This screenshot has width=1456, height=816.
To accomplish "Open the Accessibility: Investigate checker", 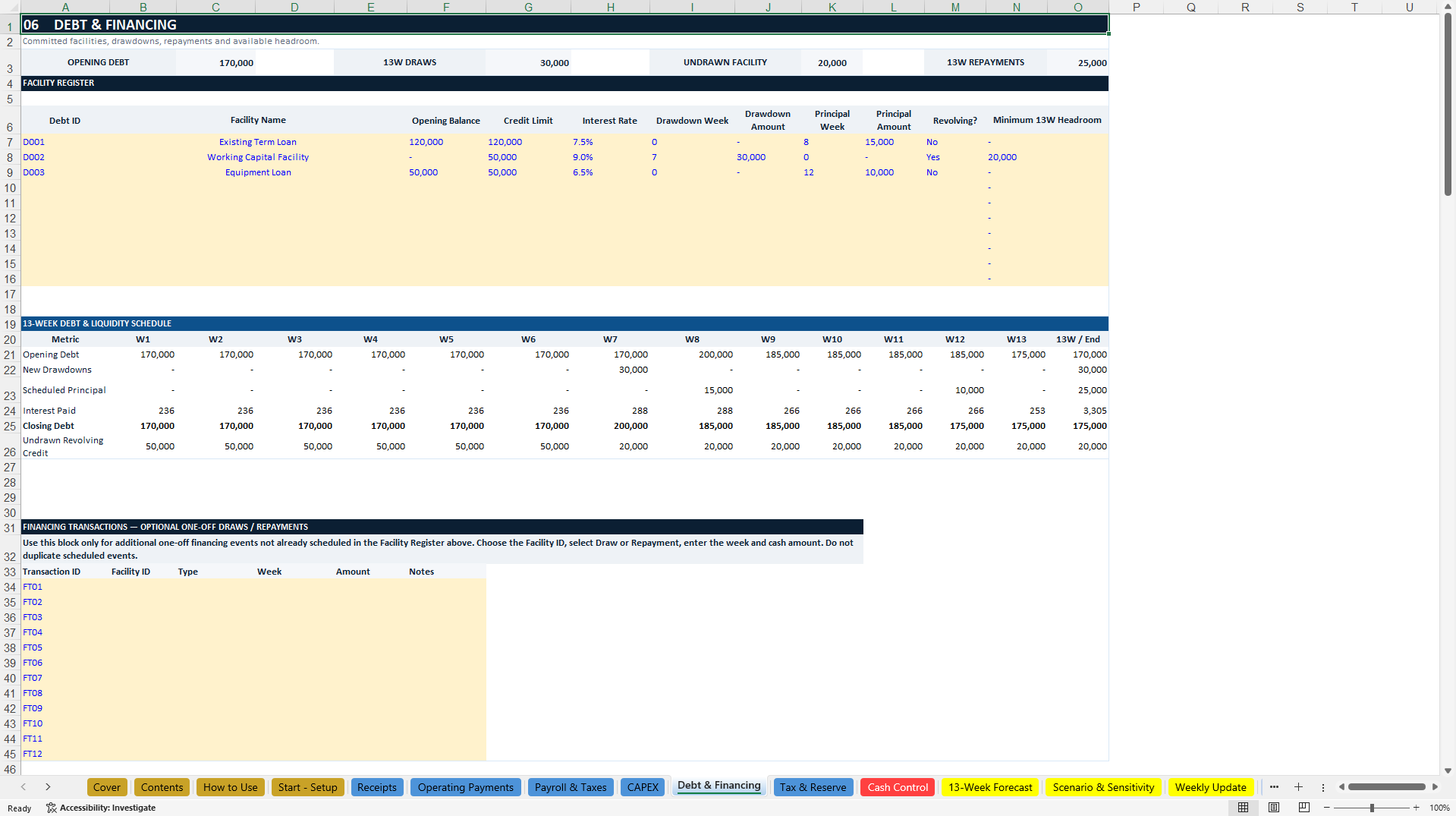I will (x=101, y=808).
